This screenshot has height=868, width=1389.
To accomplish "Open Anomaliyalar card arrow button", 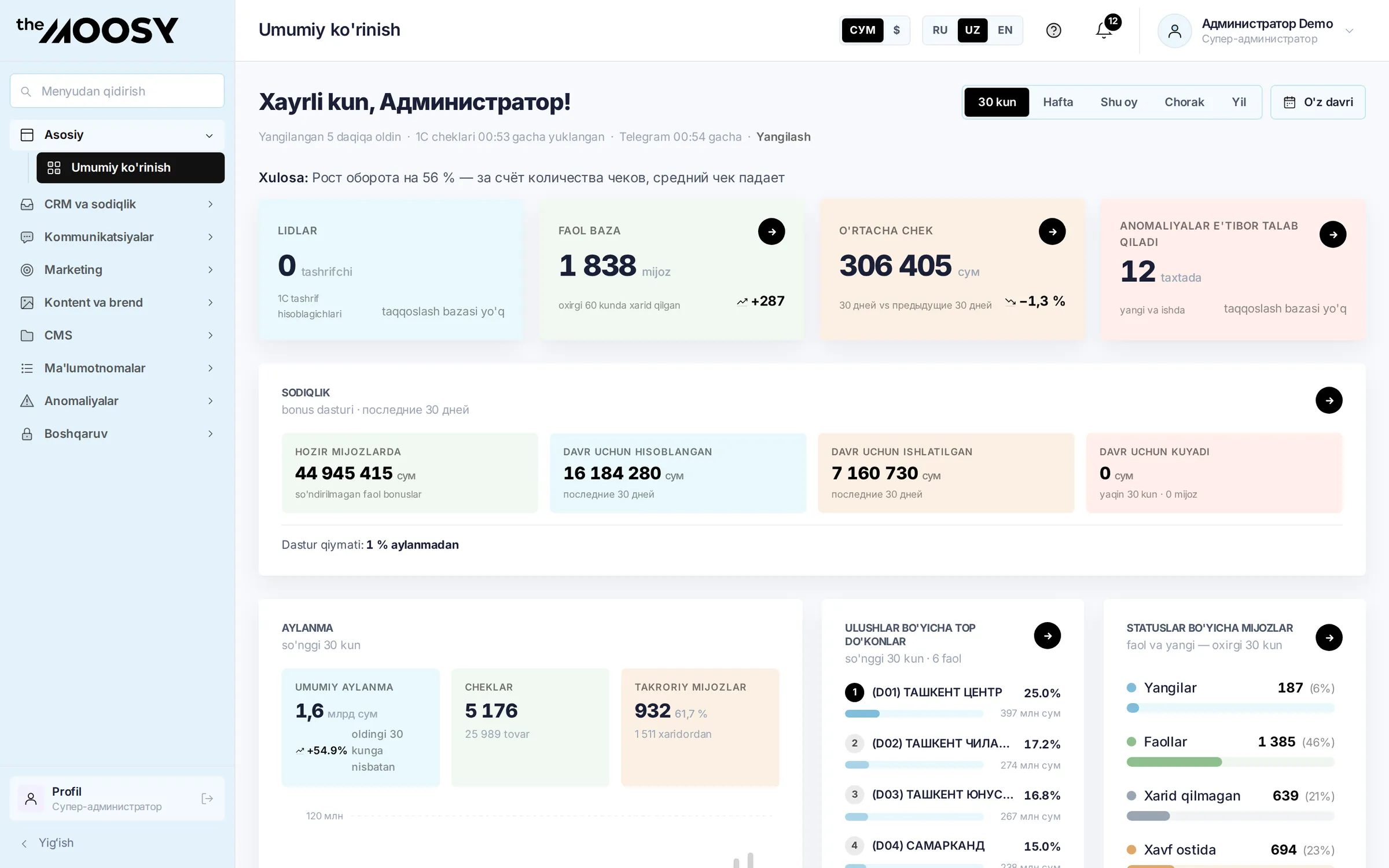I will click(x=1333, y=234).
